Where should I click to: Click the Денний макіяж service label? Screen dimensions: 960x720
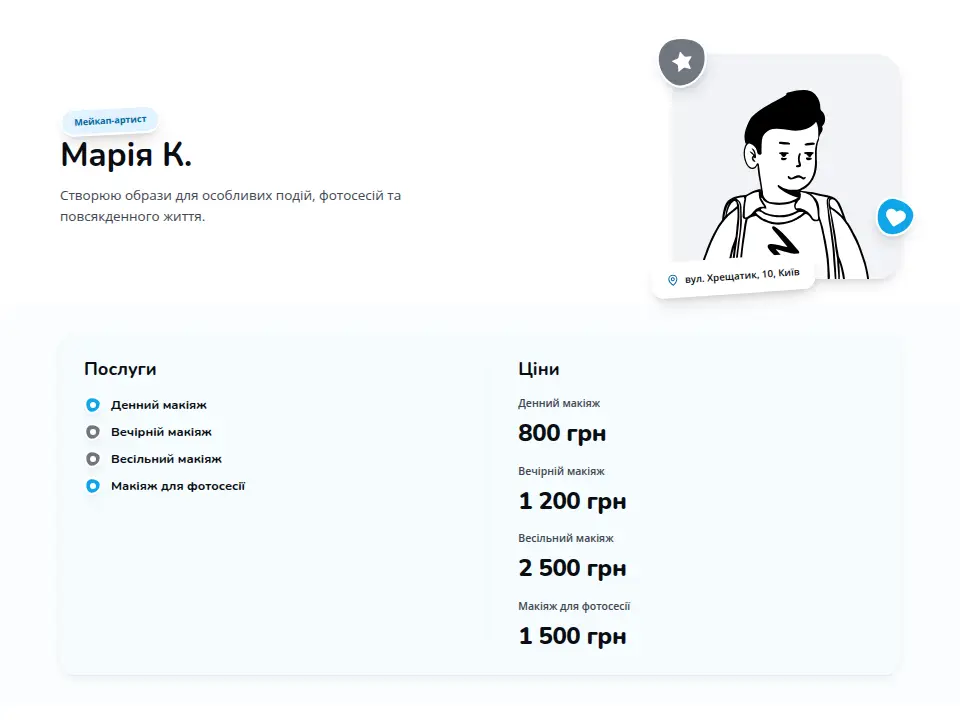pos(159,405)
